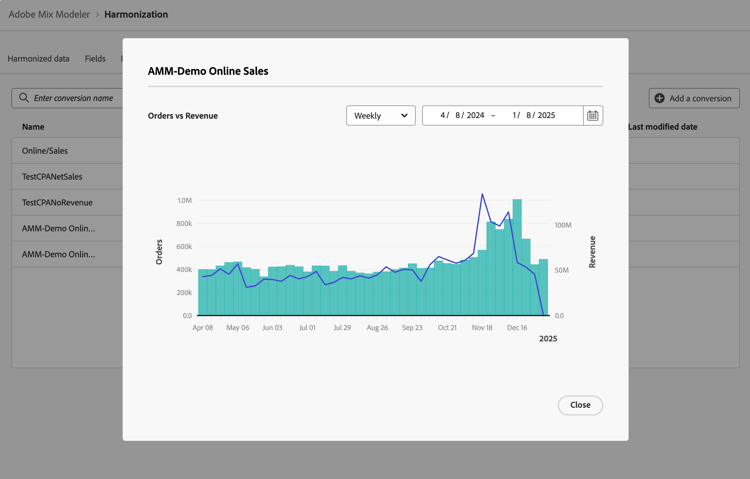Screen dimensions: 750x479
Task: Open the calendar date picker icon
Action: (593, 115)
